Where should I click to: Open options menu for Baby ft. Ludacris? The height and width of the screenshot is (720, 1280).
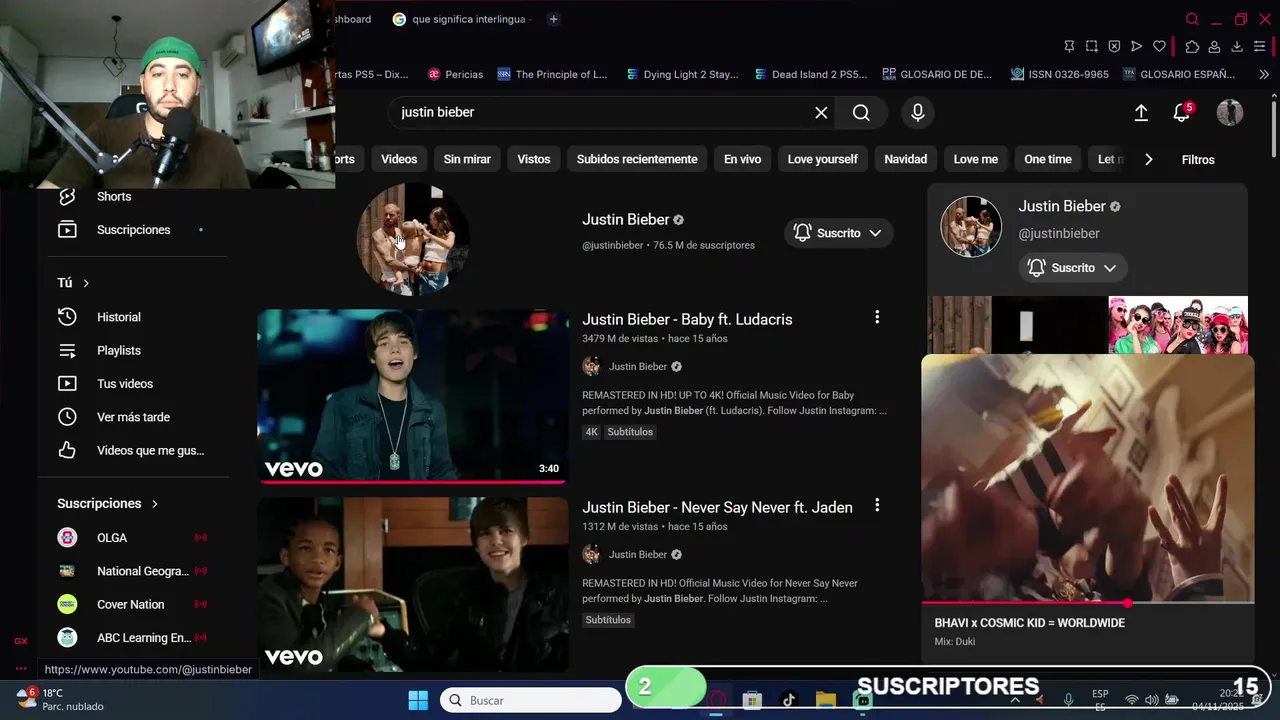pos(877,317)
